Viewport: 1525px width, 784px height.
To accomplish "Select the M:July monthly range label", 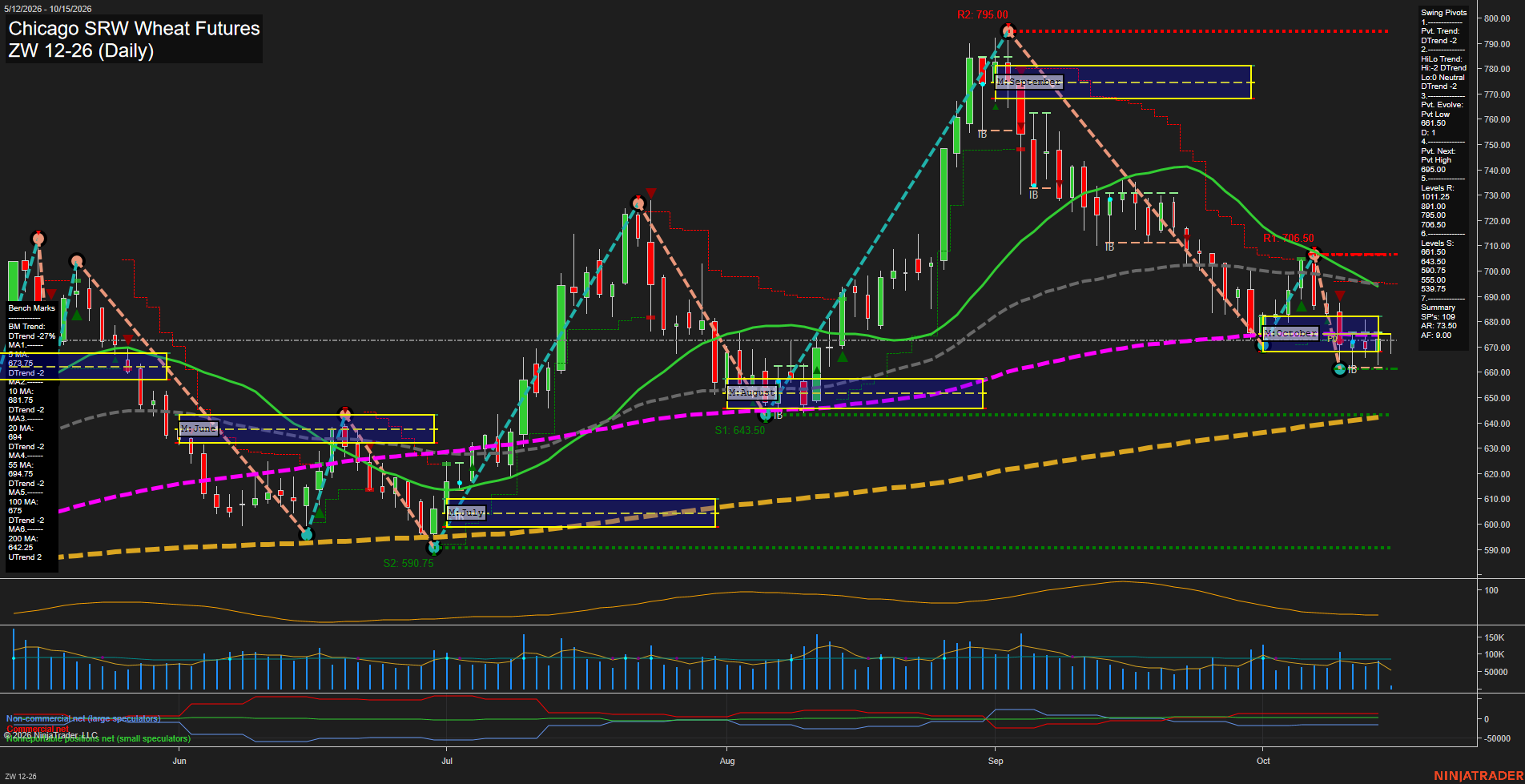I will (467, 513).
